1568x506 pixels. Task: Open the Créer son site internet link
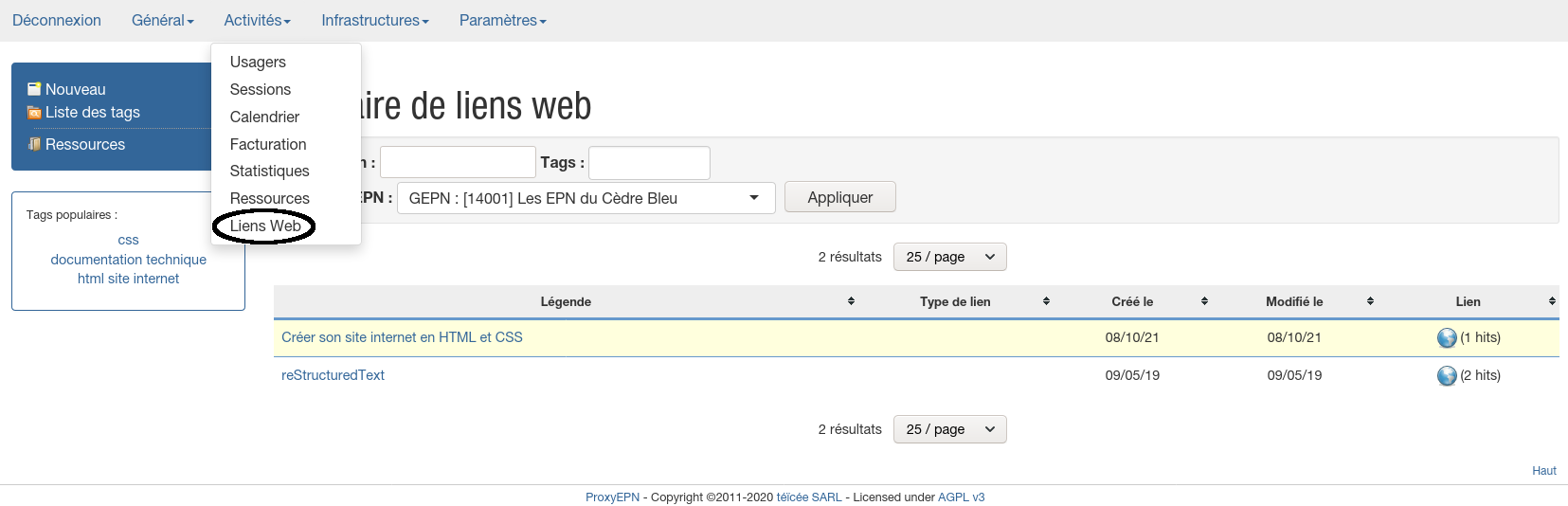tap(402, 337)
